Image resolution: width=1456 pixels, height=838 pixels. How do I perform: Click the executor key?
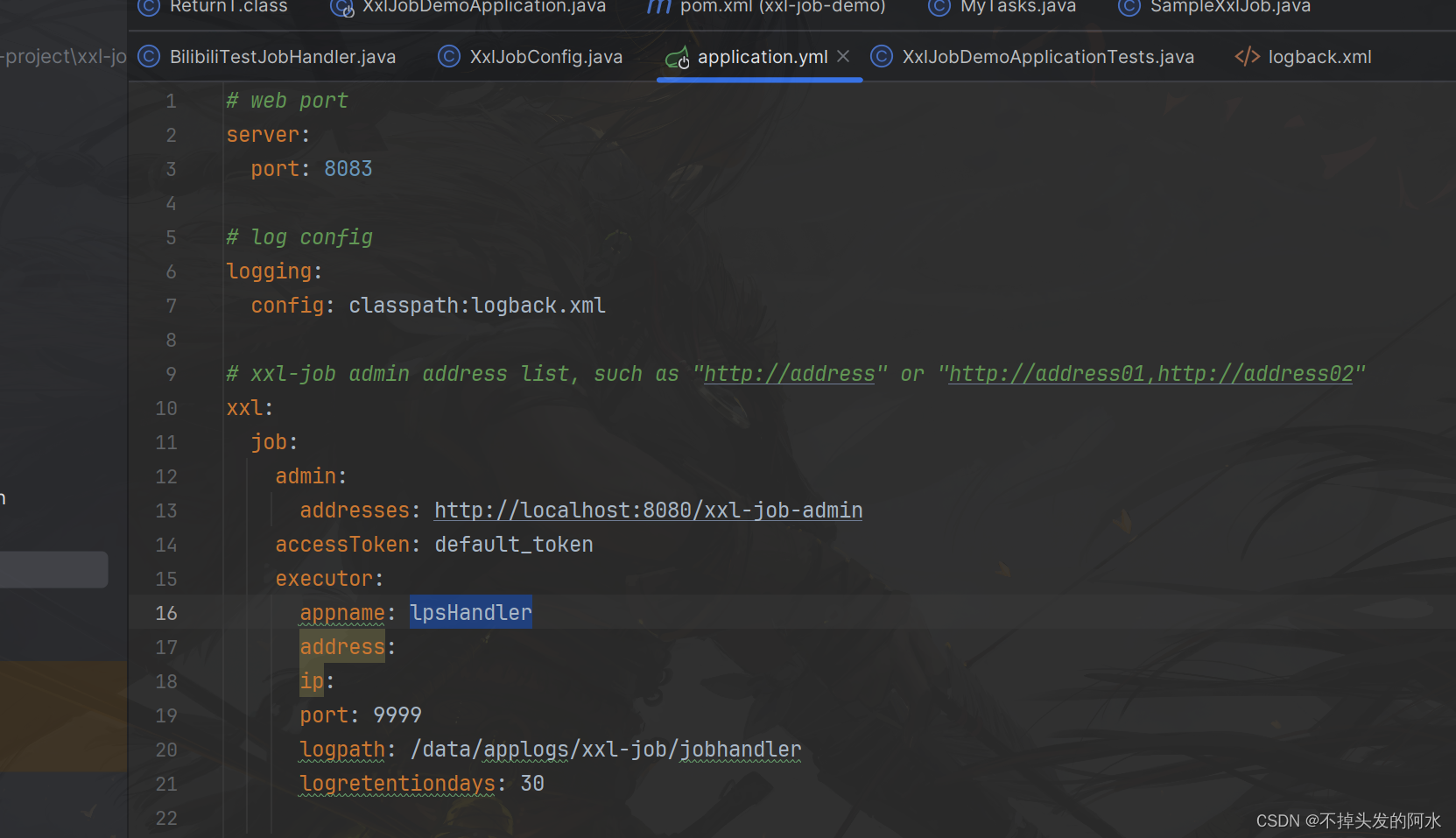click(x=324, y=579)
